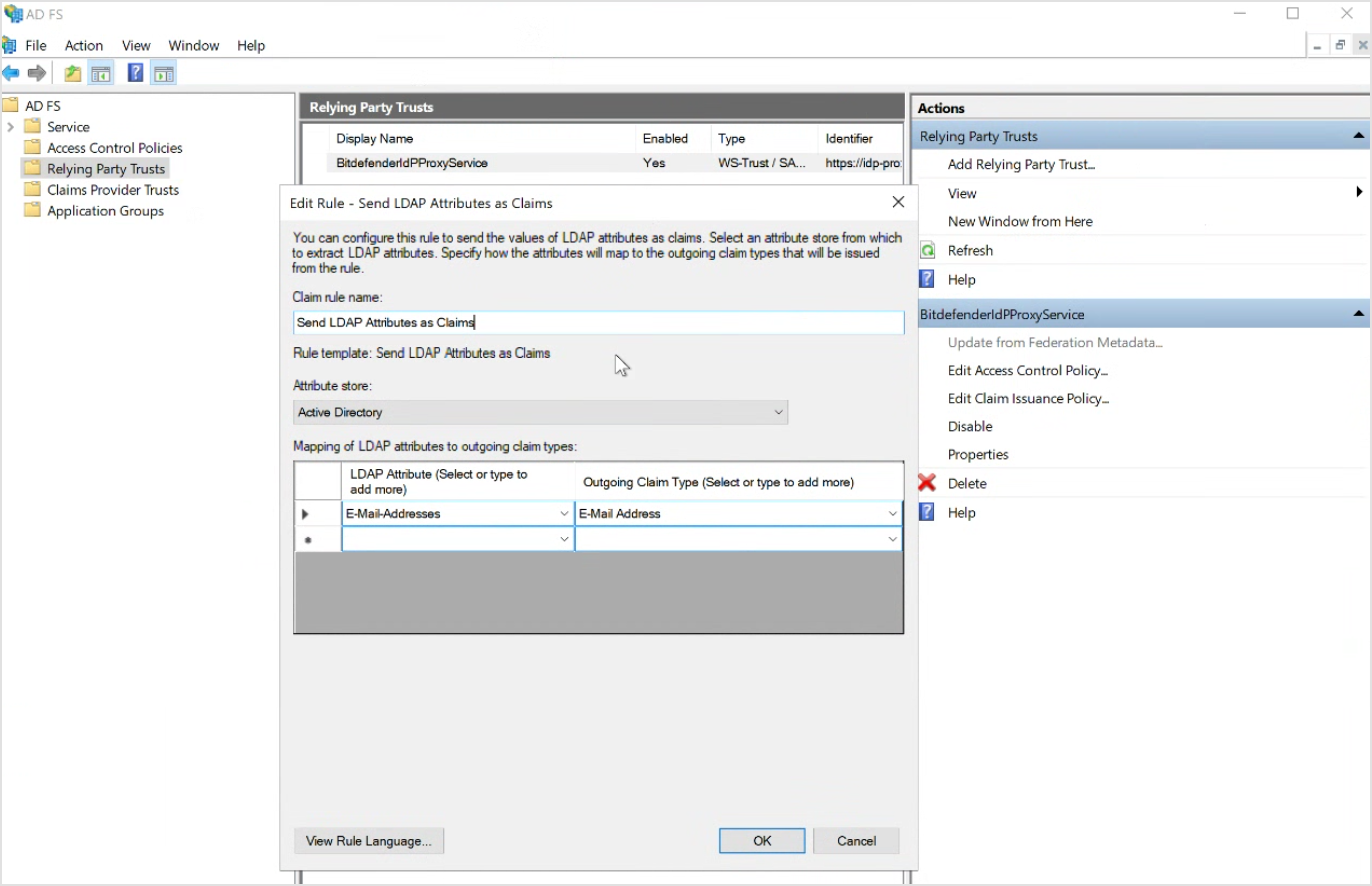The height and width of the screenshot is (886, 1372).
Task: Click Edit Access Control Policy action
Action: 1027,370
